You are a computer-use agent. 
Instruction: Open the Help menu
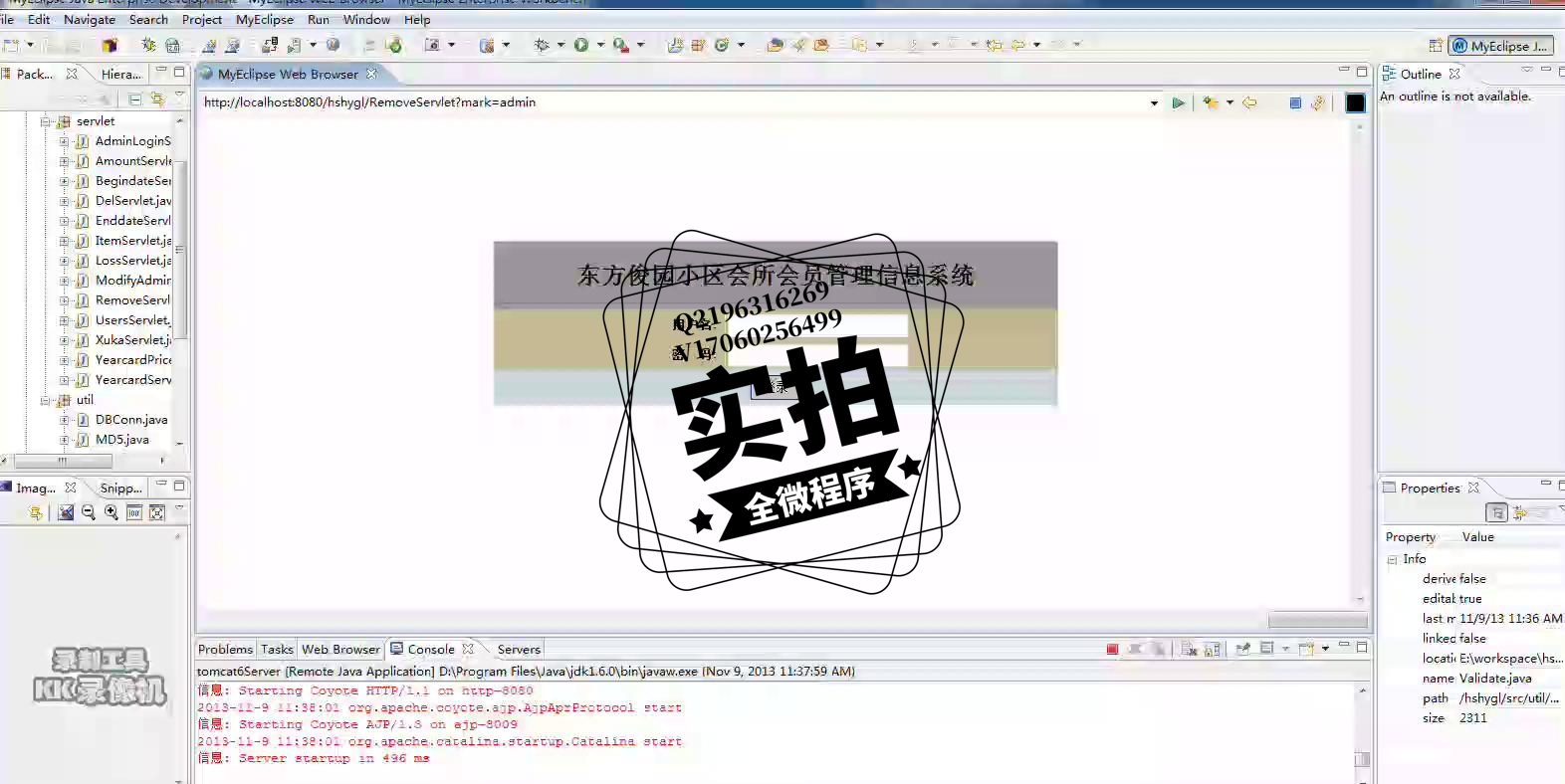click(x=417, y=20)
